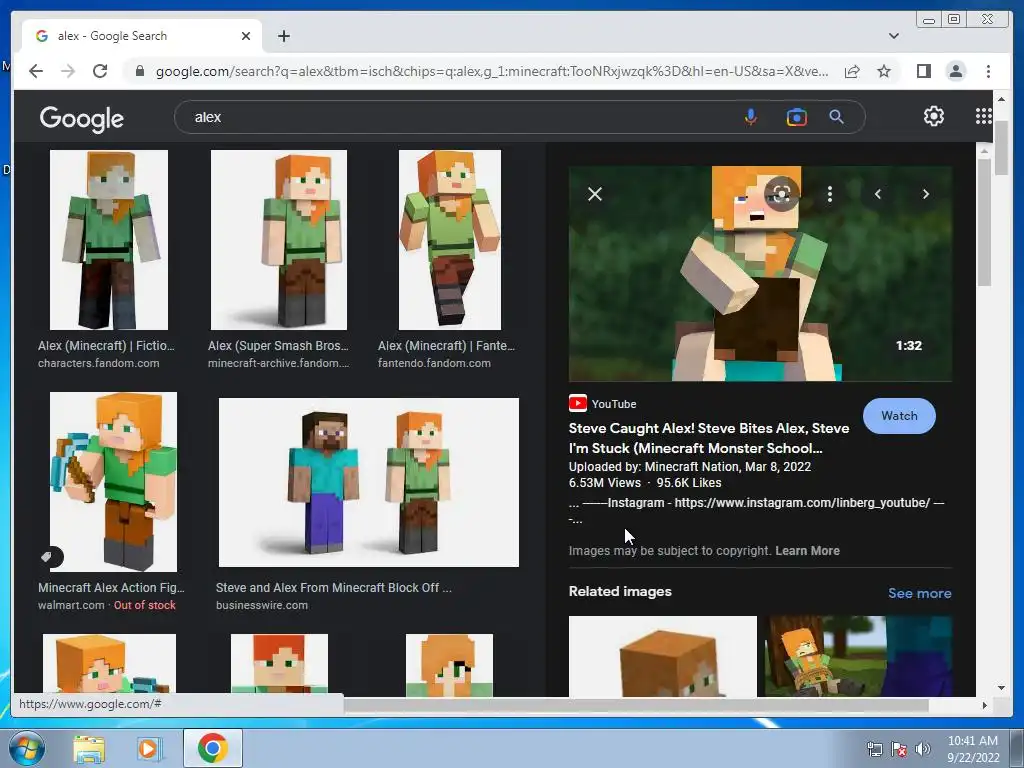This screenshot has width=1024, height=768.
Task: Reload the Google search page
Action: click(x=100, y=71)
